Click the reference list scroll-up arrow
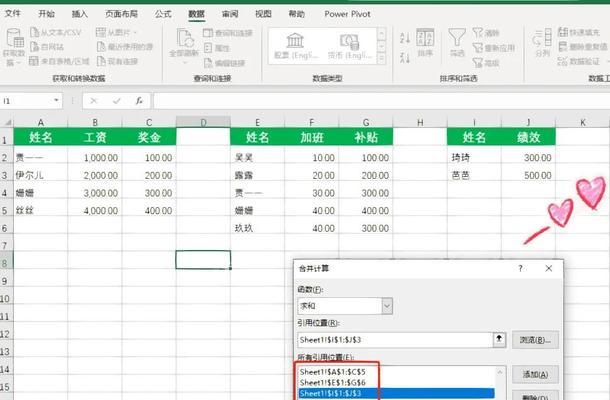Viewport: 610px width, 400px height. click(x=500, y=372)
